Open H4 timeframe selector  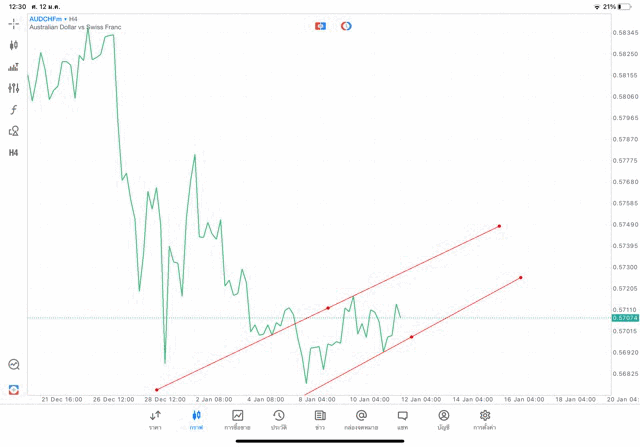click(x=14, y=153)
